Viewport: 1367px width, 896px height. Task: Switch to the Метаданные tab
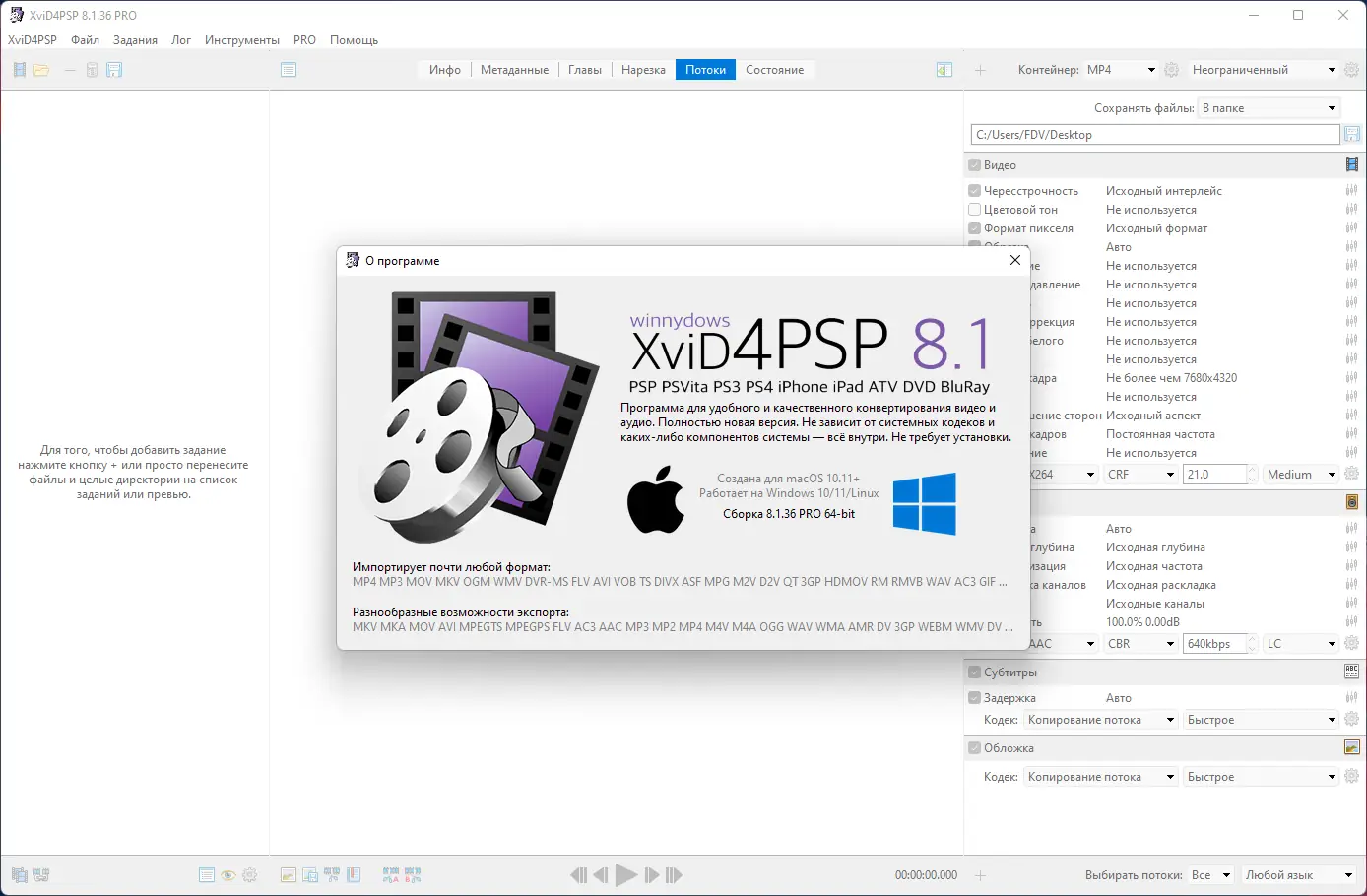(x=514, y=69)
